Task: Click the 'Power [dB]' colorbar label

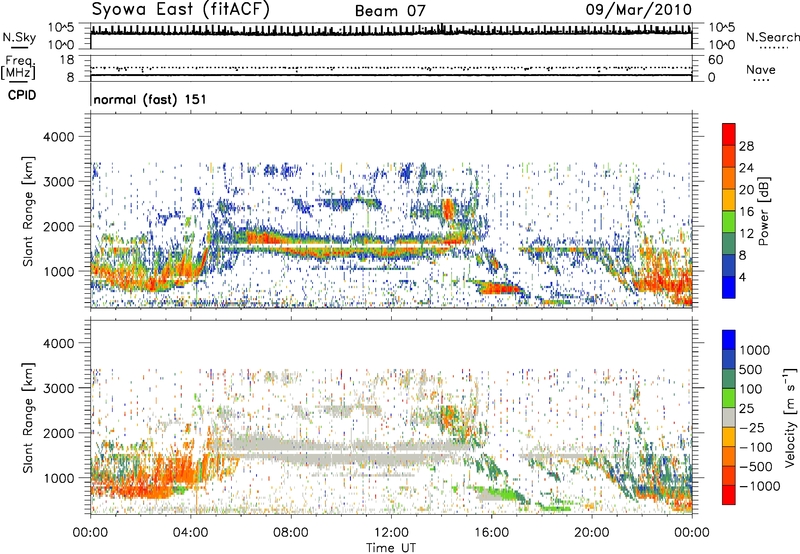Action: [x=763, y=211]
